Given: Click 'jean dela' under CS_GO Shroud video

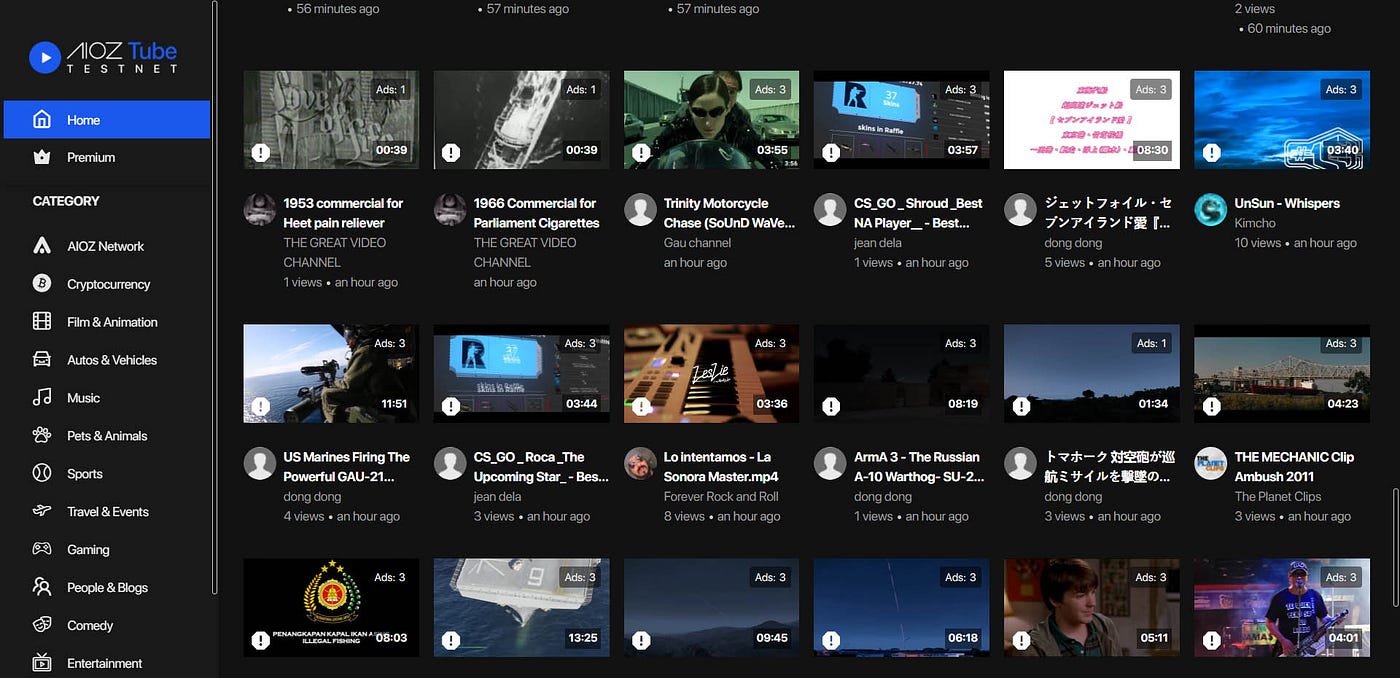Looking at the screenshot, I should coord(878,243).
